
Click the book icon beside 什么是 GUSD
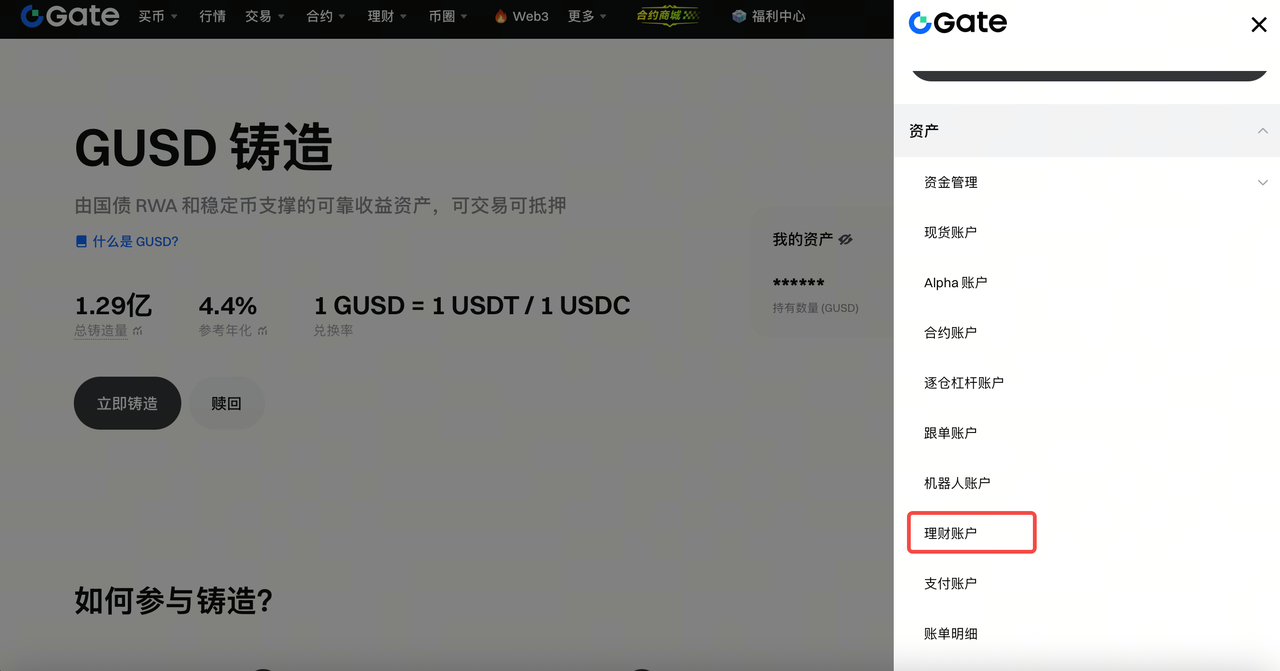click(x=81, y=242)
